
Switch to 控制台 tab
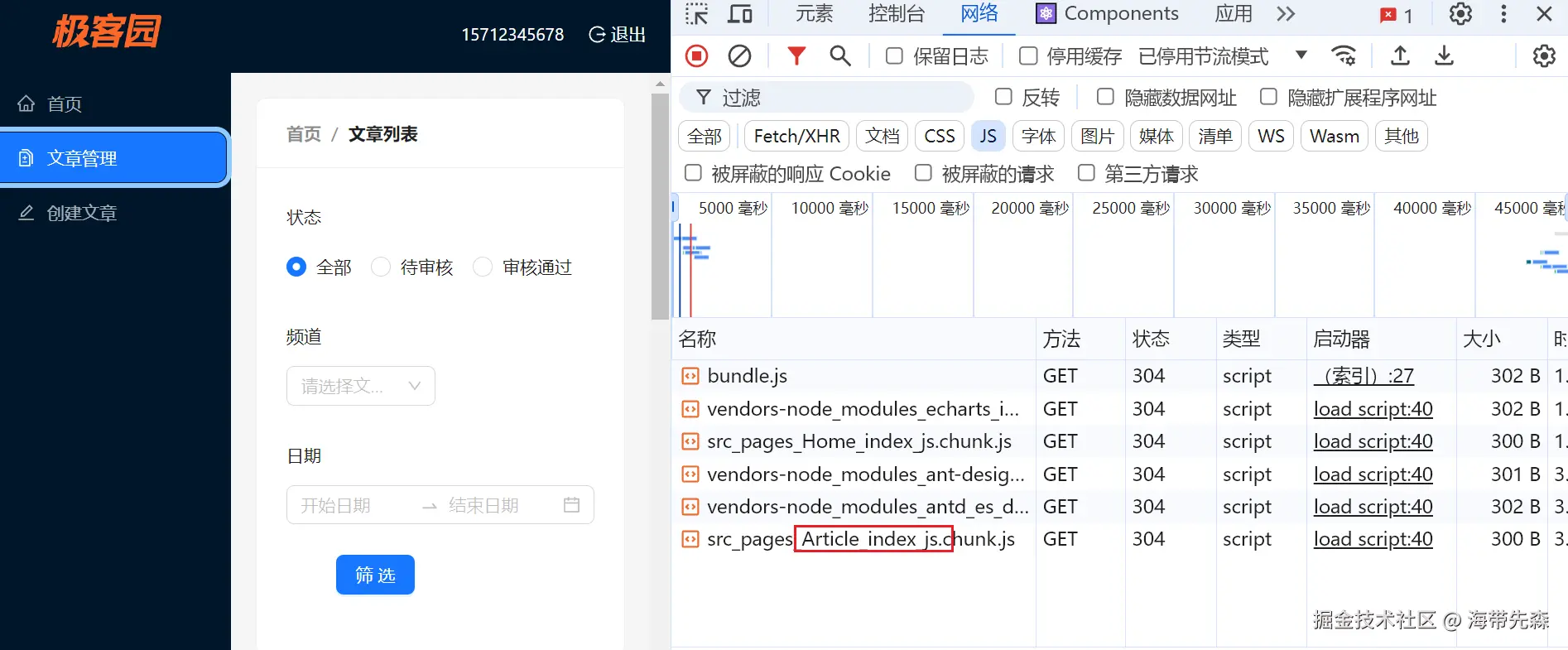(896, 14)
